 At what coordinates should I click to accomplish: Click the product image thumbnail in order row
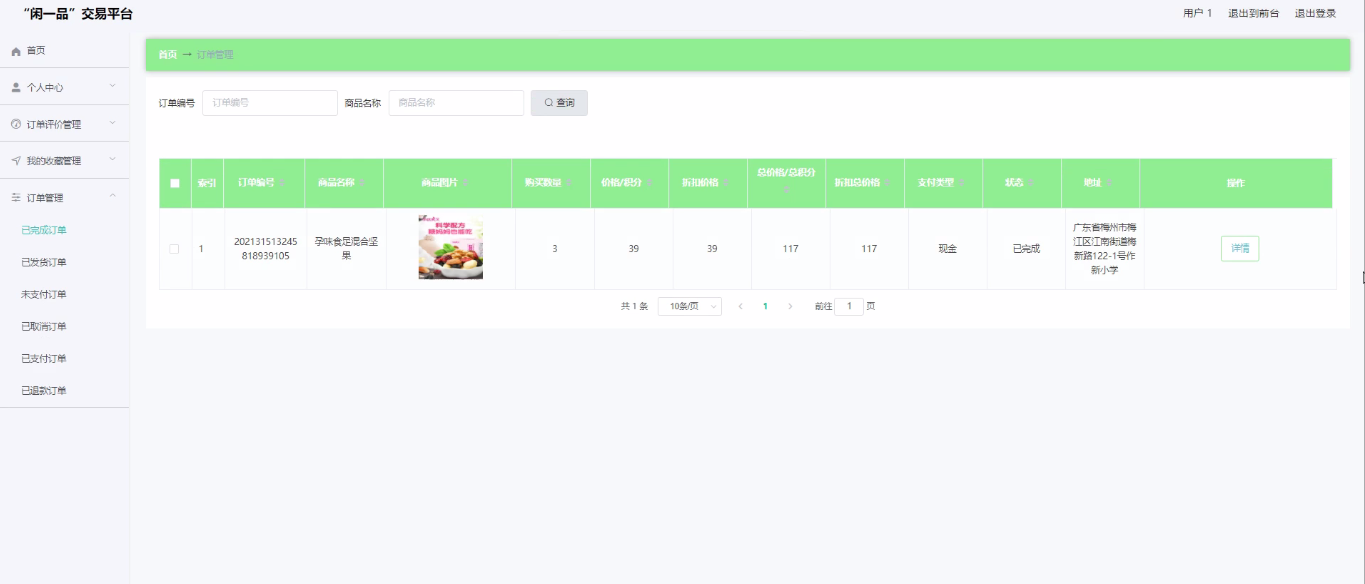click(x=451, y=248)
